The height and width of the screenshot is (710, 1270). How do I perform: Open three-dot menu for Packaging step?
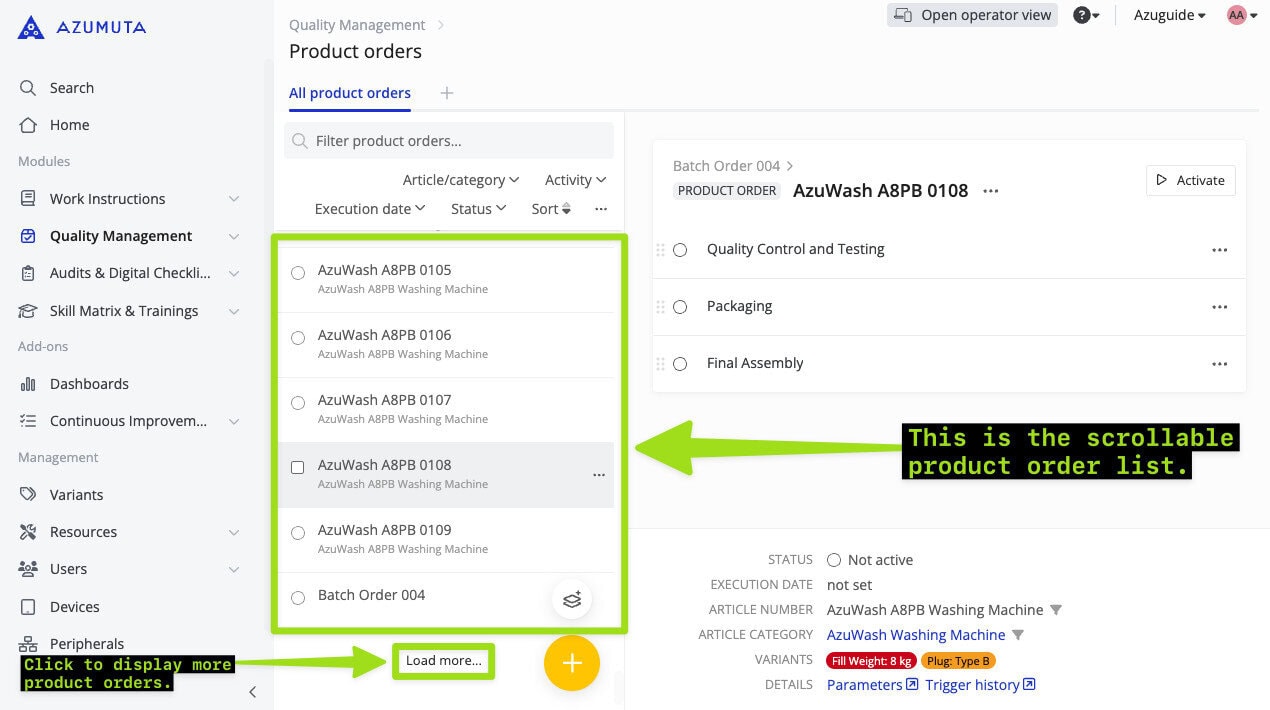1219,307
